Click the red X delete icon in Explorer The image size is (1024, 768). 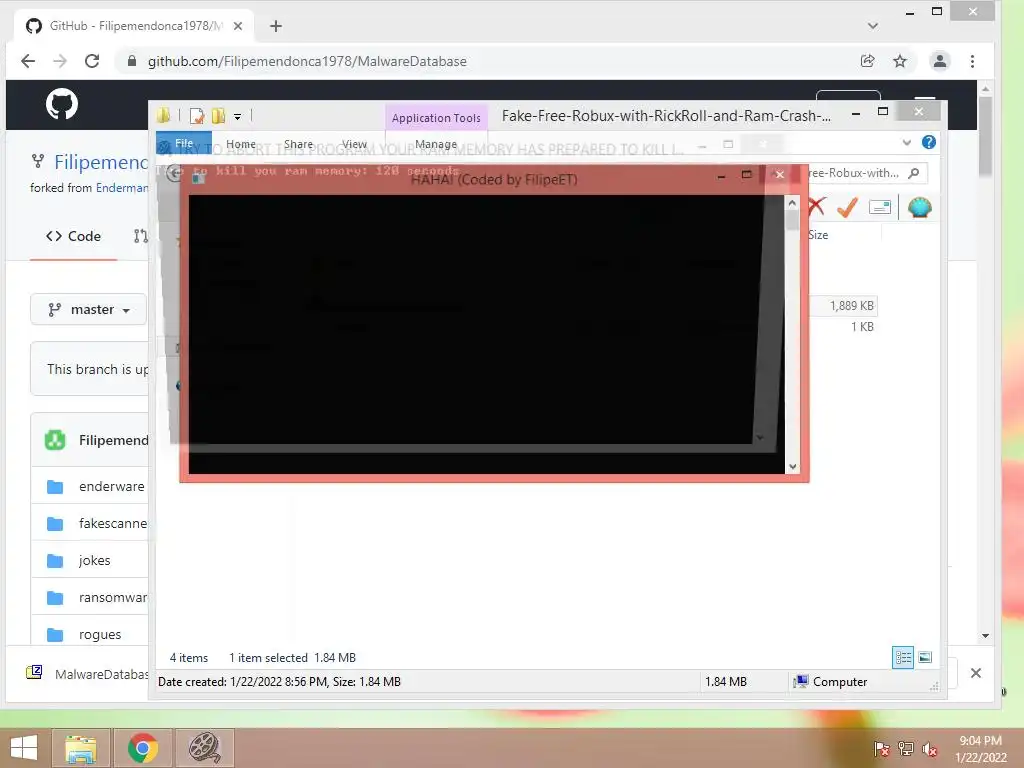[816, 207]
